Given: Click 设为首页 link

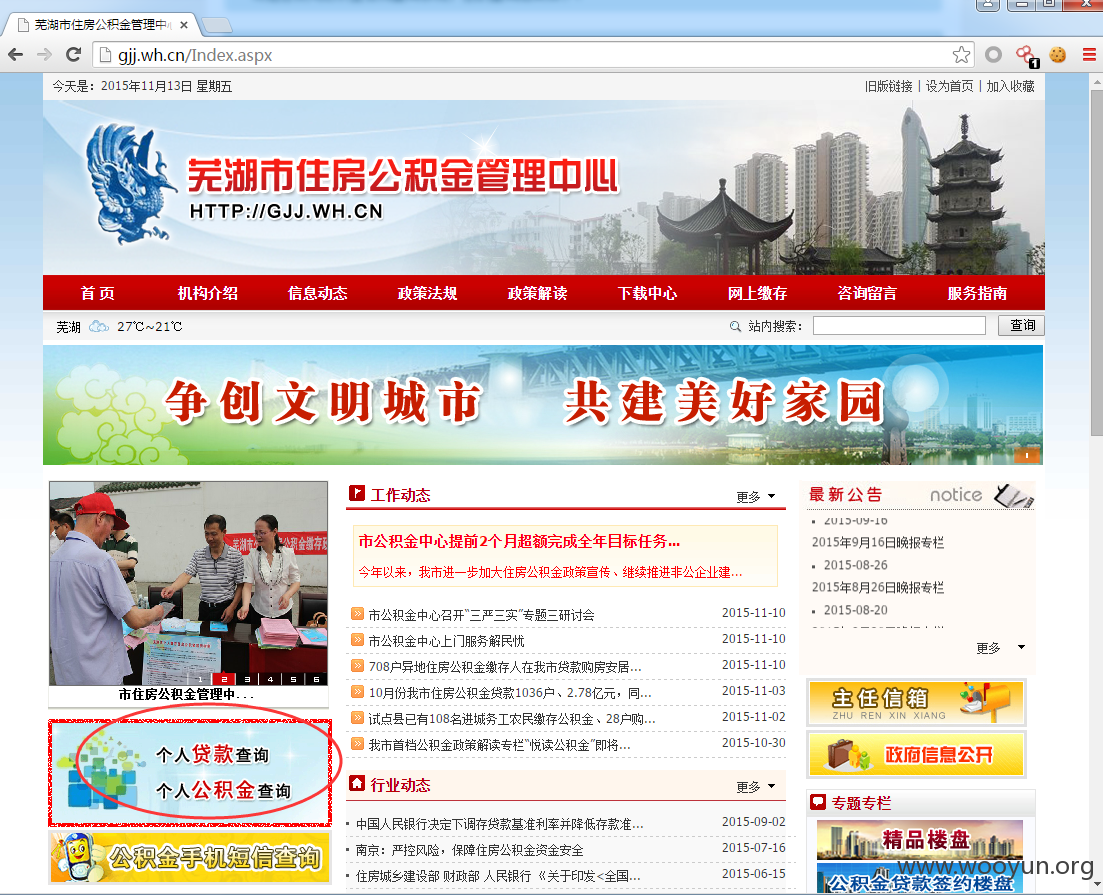Looking at the screenshot, I should 949,87.
